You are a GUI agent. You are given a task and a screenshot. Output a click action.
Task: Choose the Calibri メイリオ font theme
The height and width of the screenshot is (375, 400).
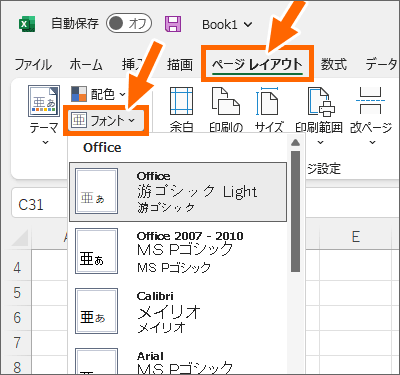(x=178, y=311)
